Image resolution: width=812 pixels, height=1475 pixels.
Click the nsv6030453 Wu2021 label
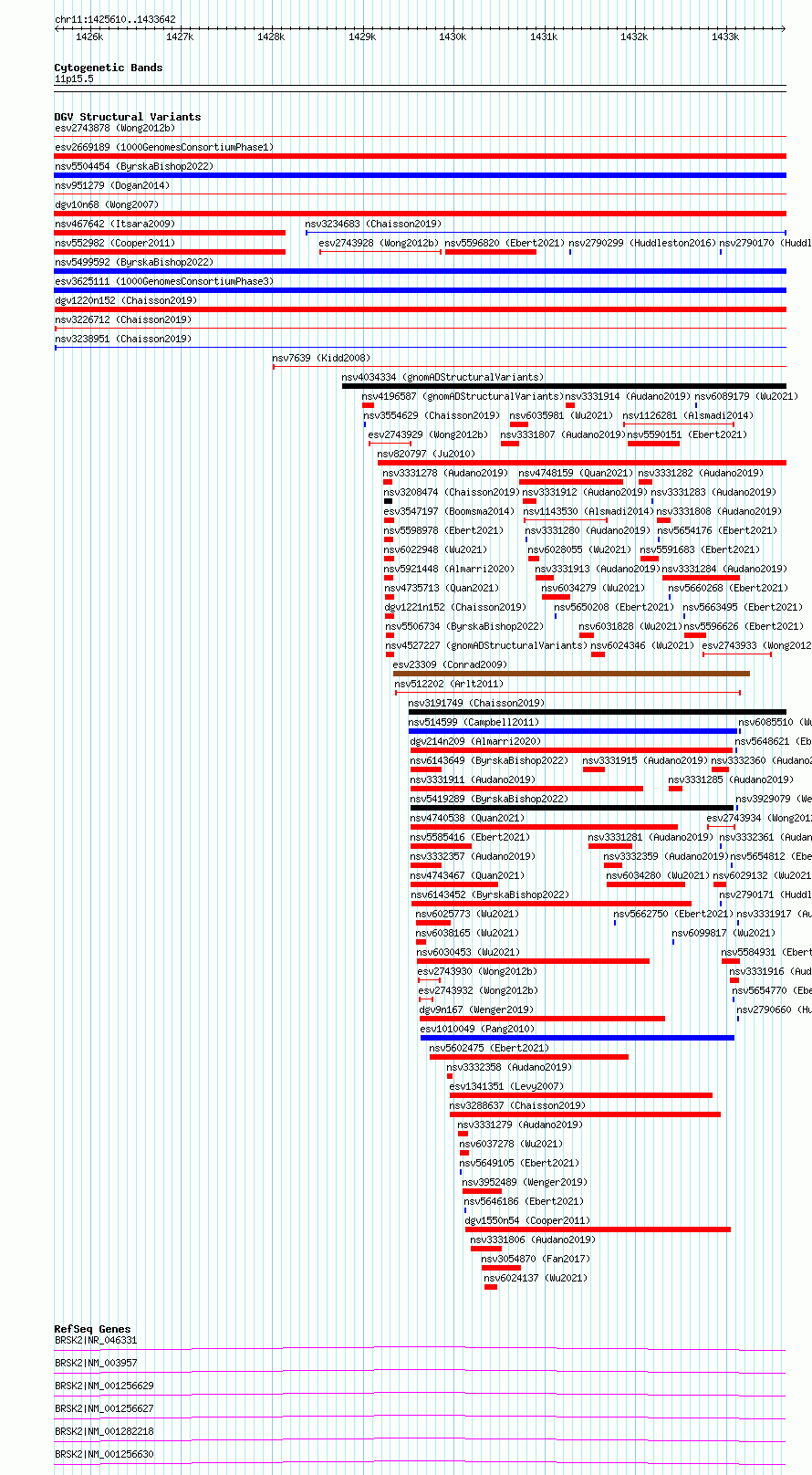click(x=468, y=952)
